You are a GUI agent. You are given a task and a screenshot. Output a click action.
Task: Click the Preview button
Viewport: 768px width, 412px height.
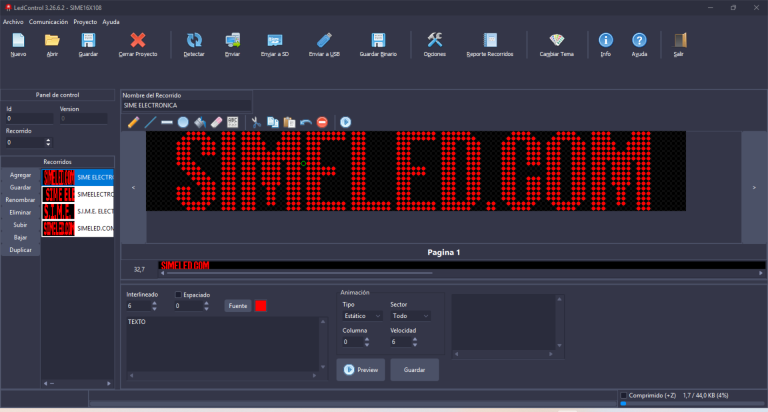coord(360,370)
